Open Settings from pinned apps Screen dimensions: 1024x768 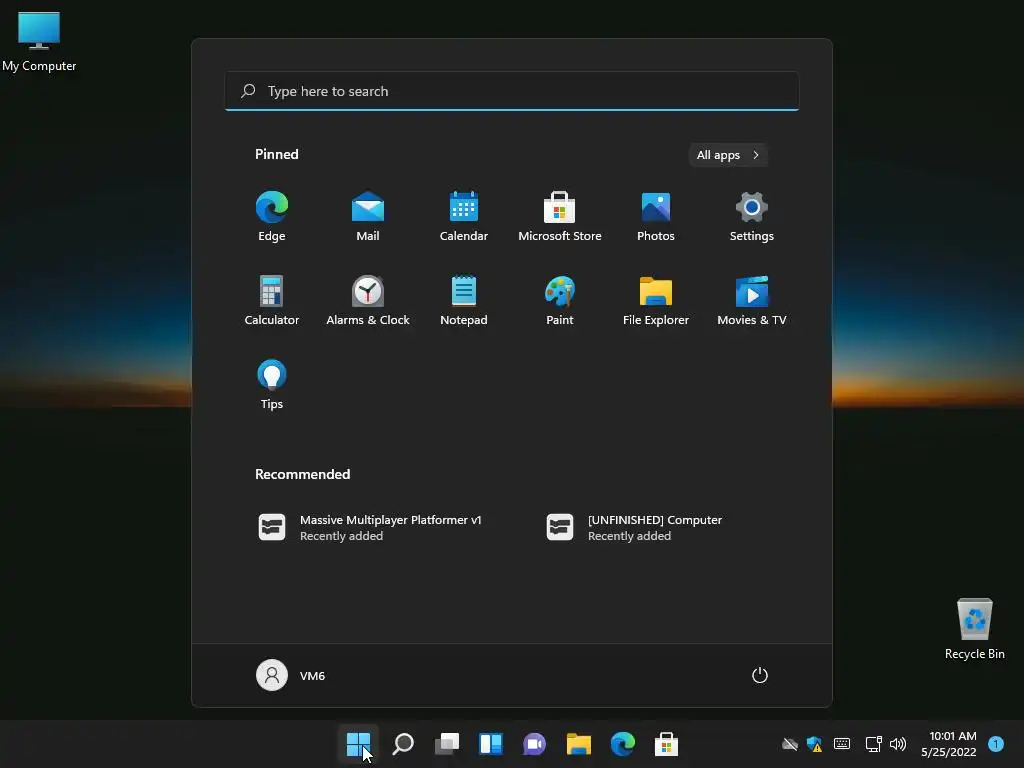click(x=752, y=216)
